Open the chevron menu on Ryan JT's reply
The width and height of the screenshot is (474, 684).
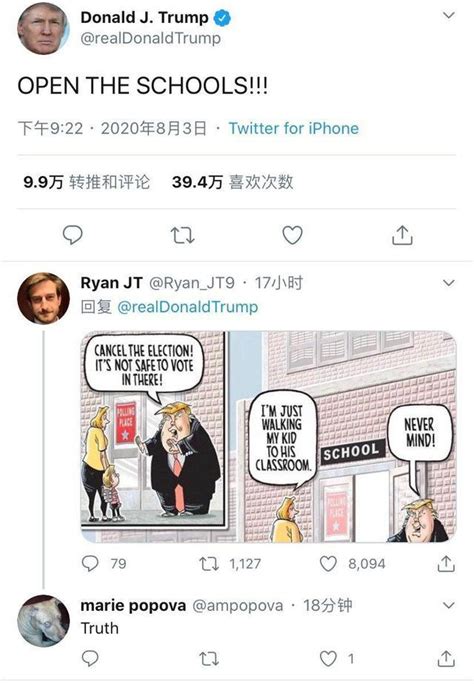pos(449,283)
